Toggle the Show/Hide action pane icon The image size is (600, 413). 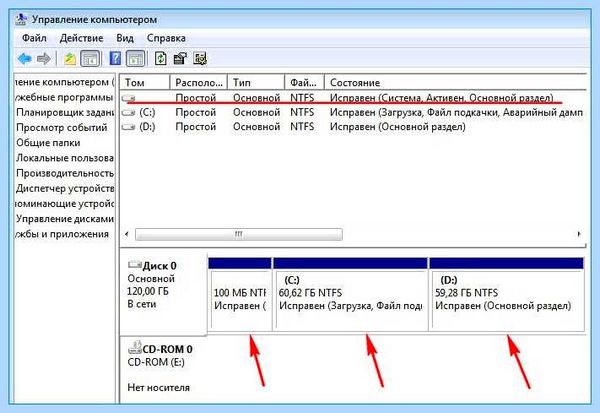(135, 59)
